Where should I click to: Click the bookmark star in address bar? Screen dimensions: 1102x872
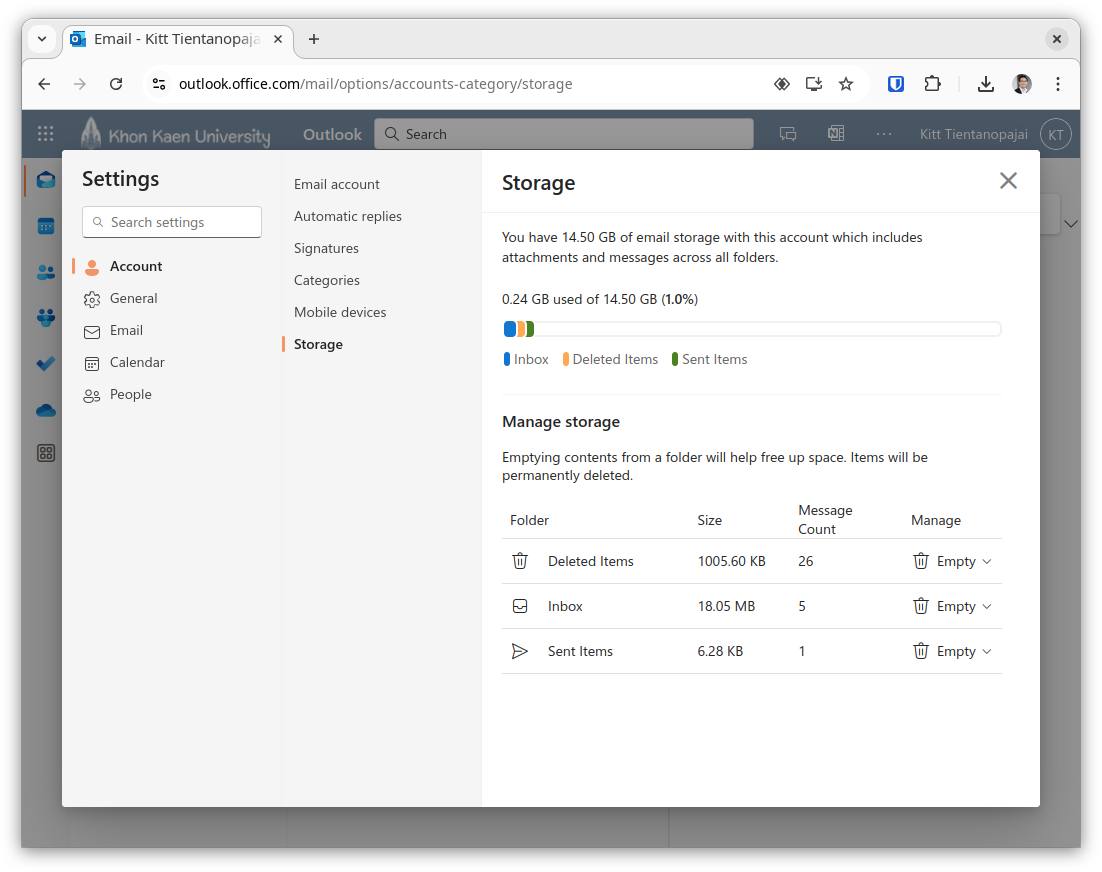pos(846,84)
